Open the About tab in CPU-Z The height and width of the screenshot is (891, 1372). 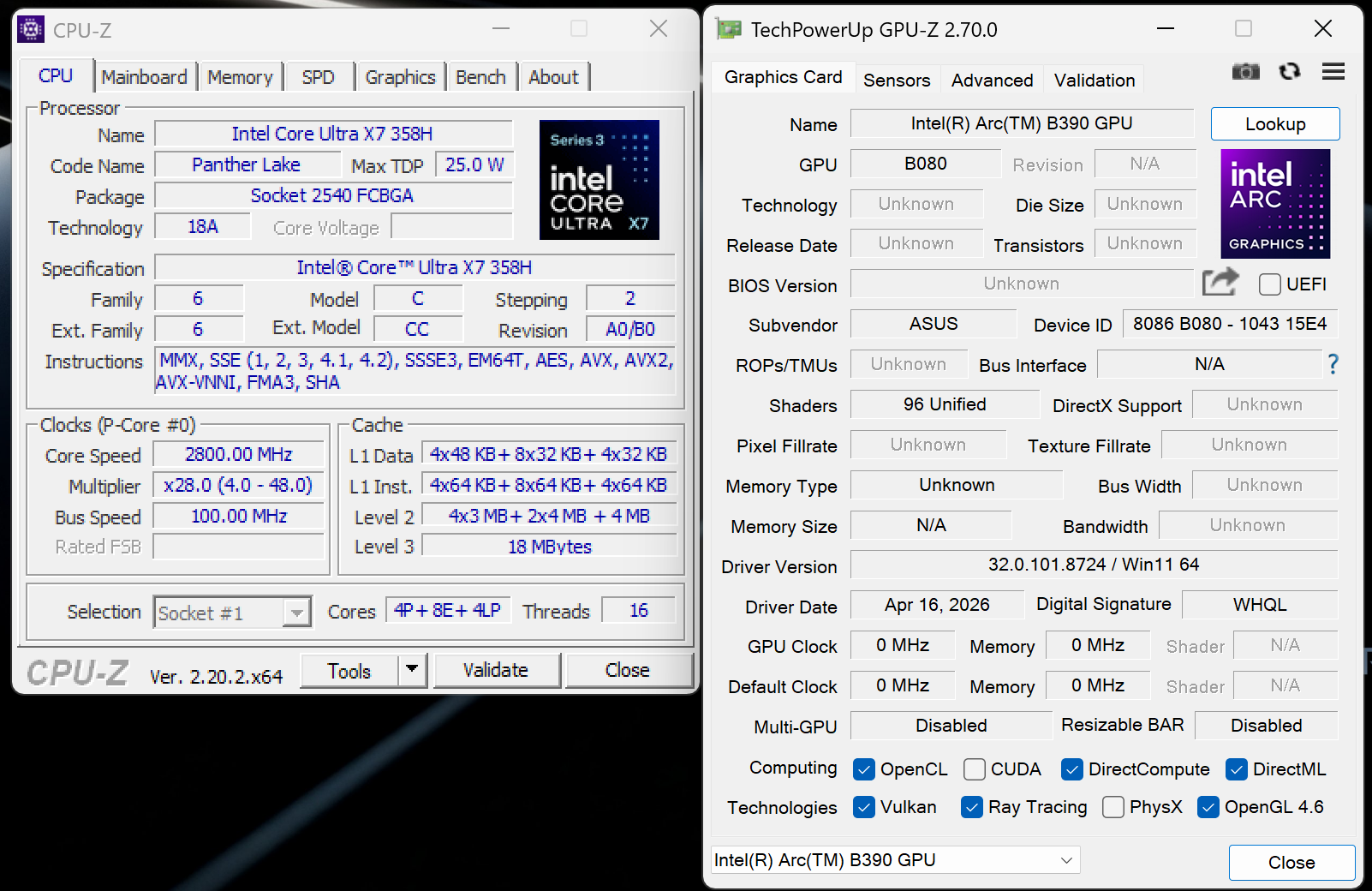click(553, 77)
